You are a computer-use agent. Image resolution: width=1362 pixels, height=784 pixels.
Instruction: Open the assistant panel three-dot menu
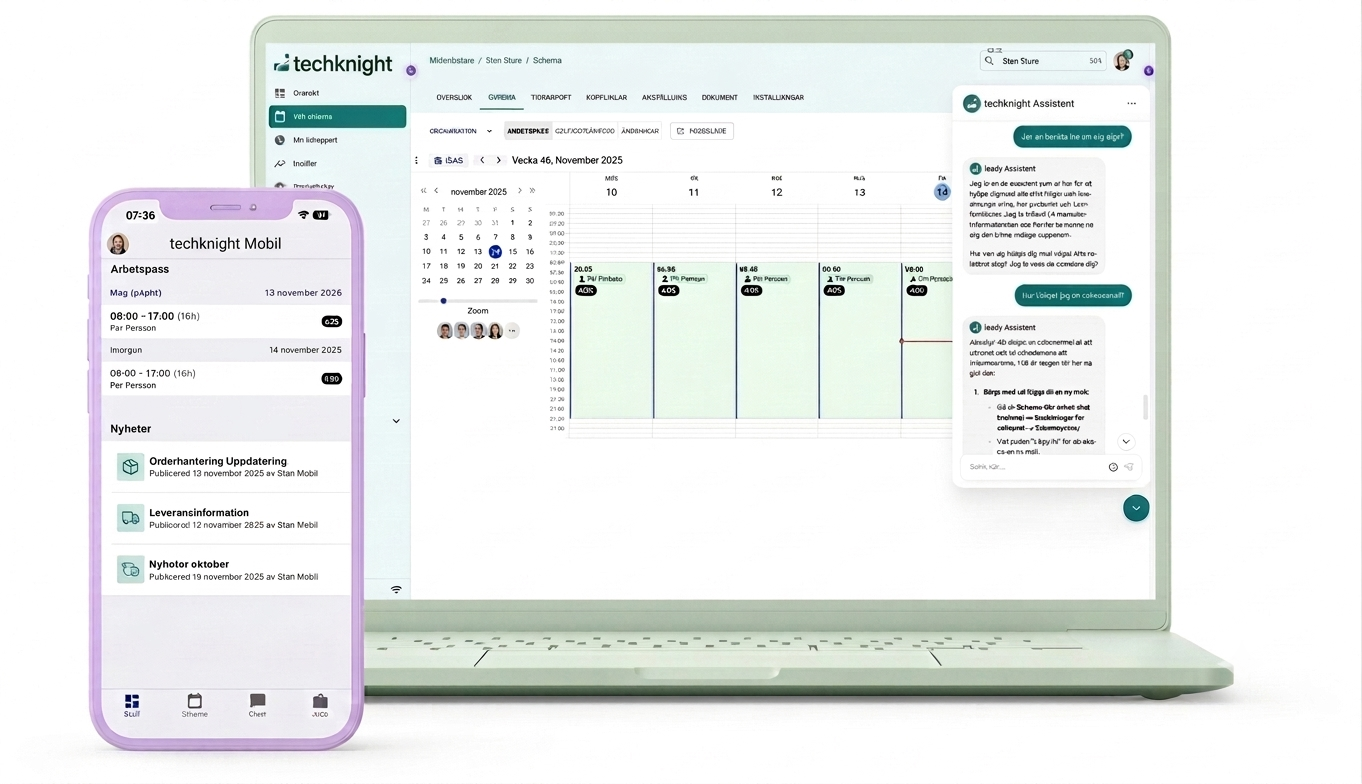pyautogui.click(x=1131, y=104)
